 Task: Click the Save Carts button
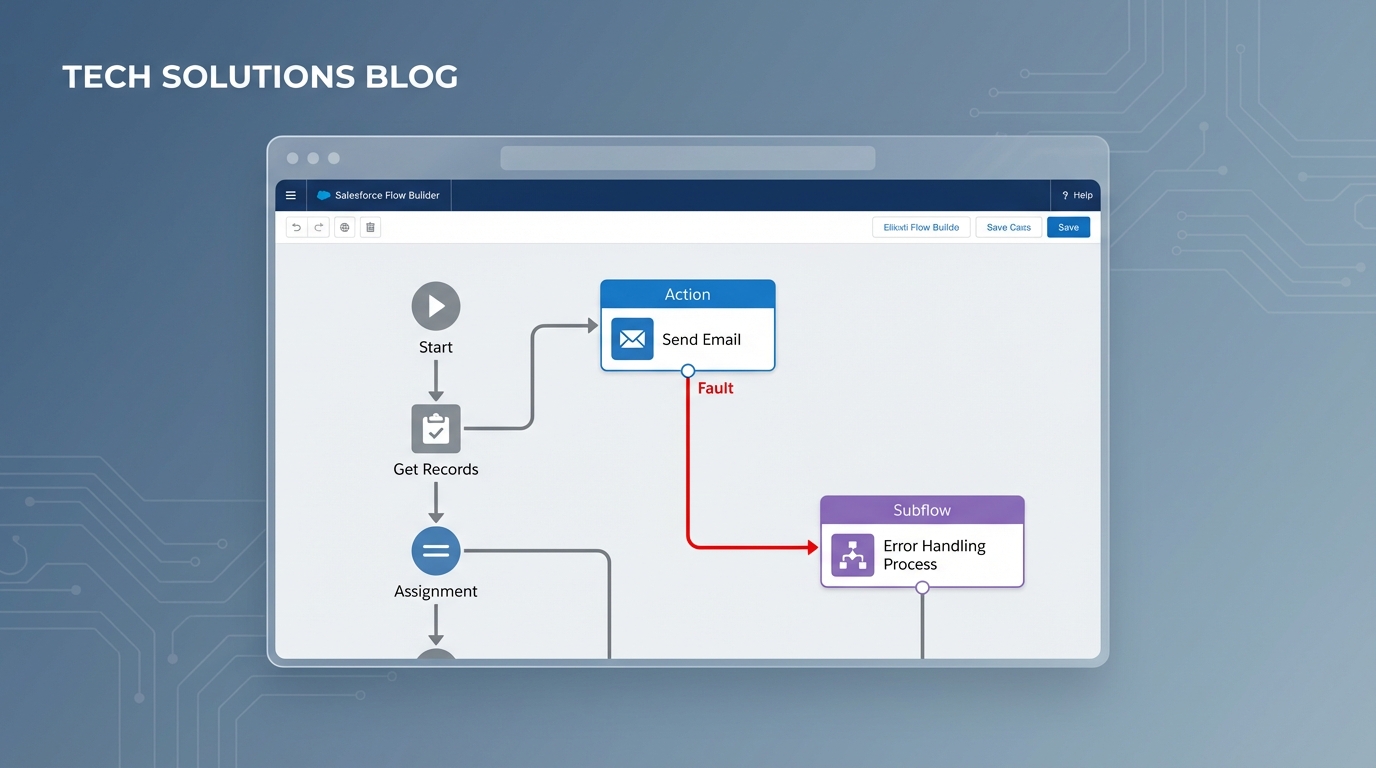point(1008,227)
